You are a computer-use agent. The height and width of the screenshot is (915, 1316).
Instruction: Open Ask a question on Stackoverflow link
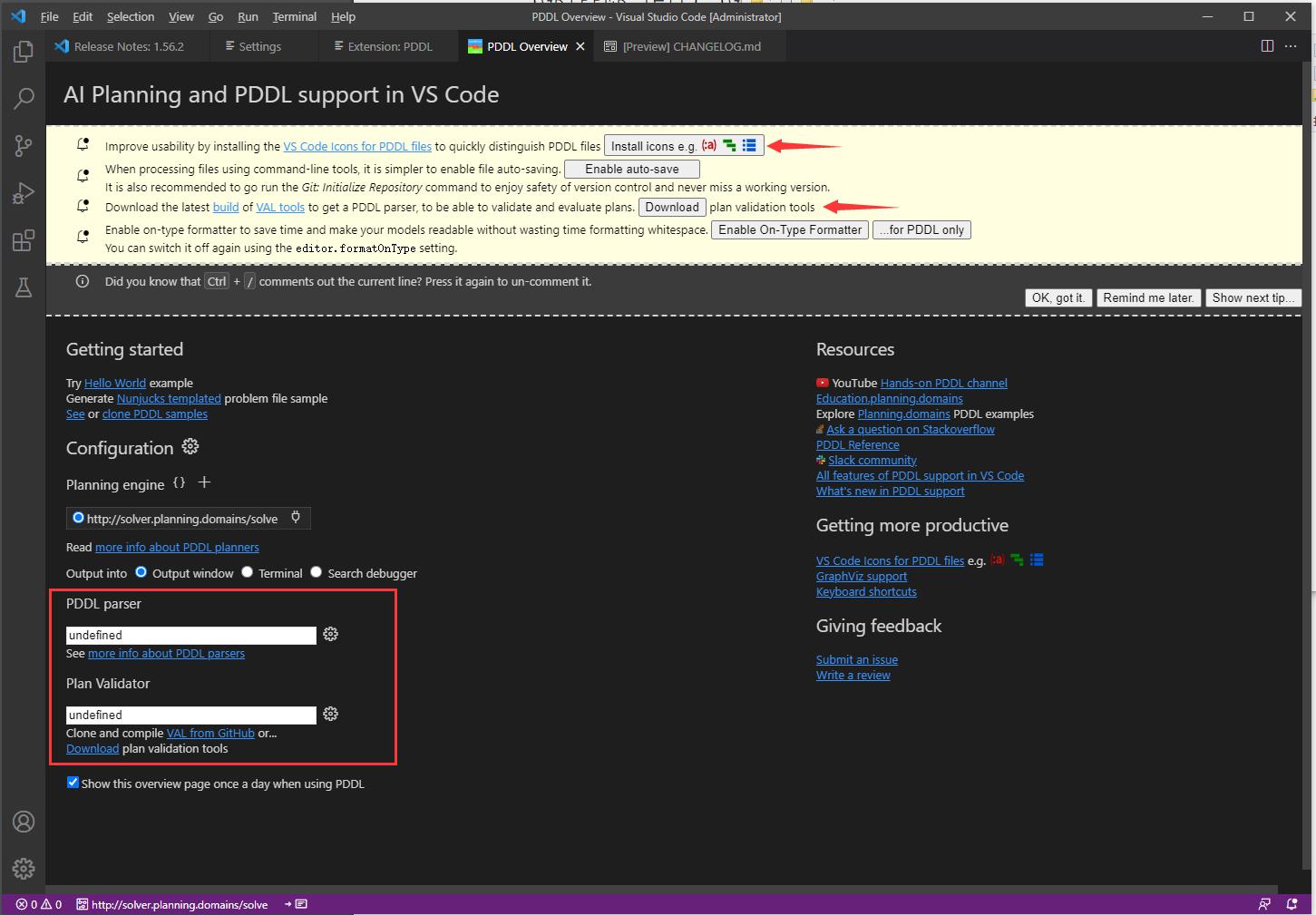(x=911, y=429)
